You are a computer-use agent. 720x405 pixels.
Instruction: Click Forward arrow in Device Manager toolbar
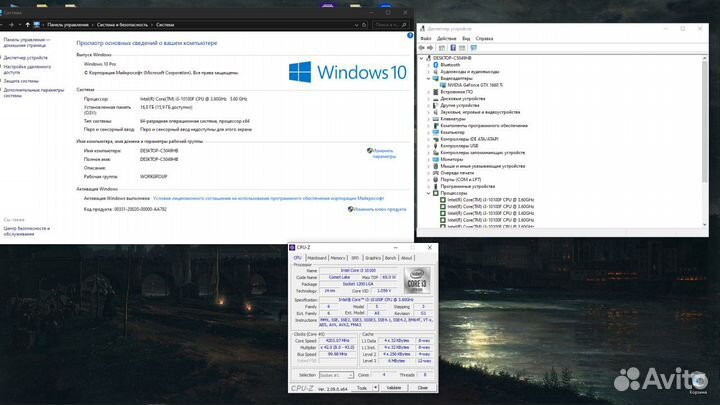pos(430,48)
